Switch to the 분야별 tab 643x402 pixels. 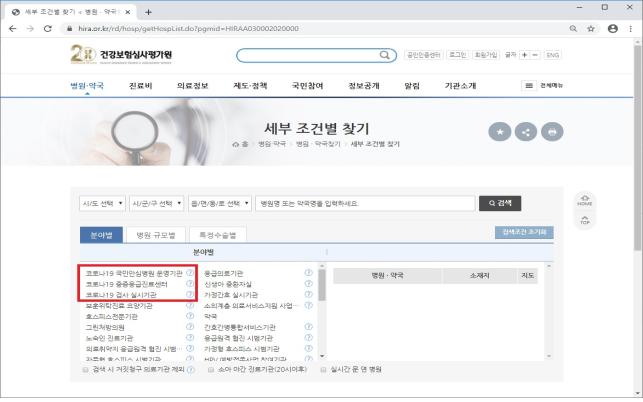pos(101,235)
